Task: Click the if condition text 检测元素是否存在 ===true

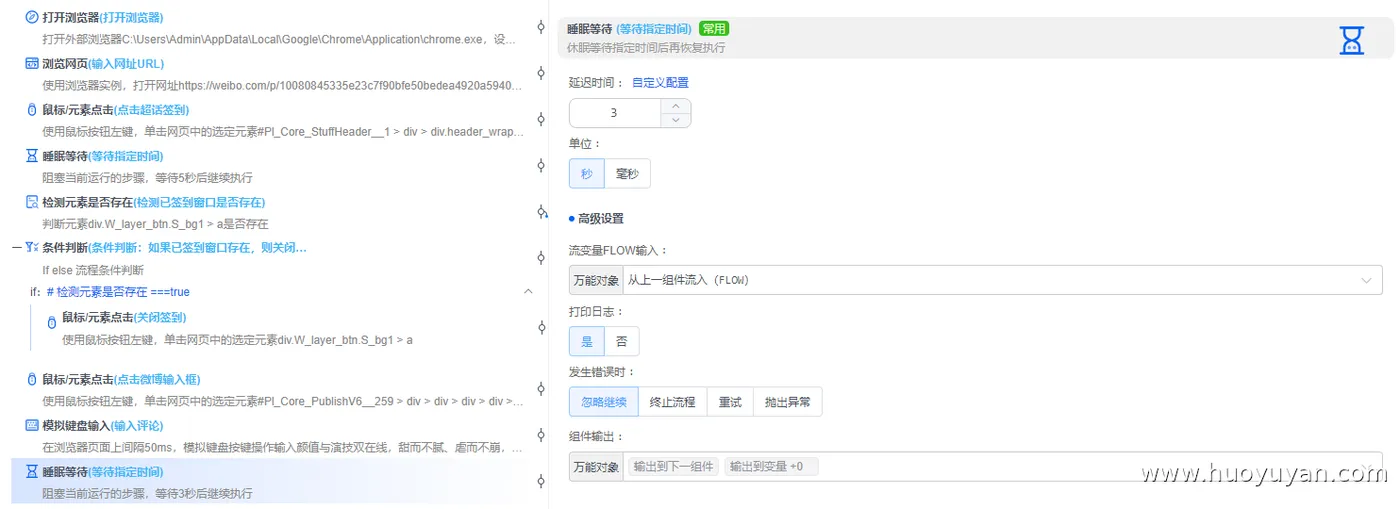Action: pos(118,292)
